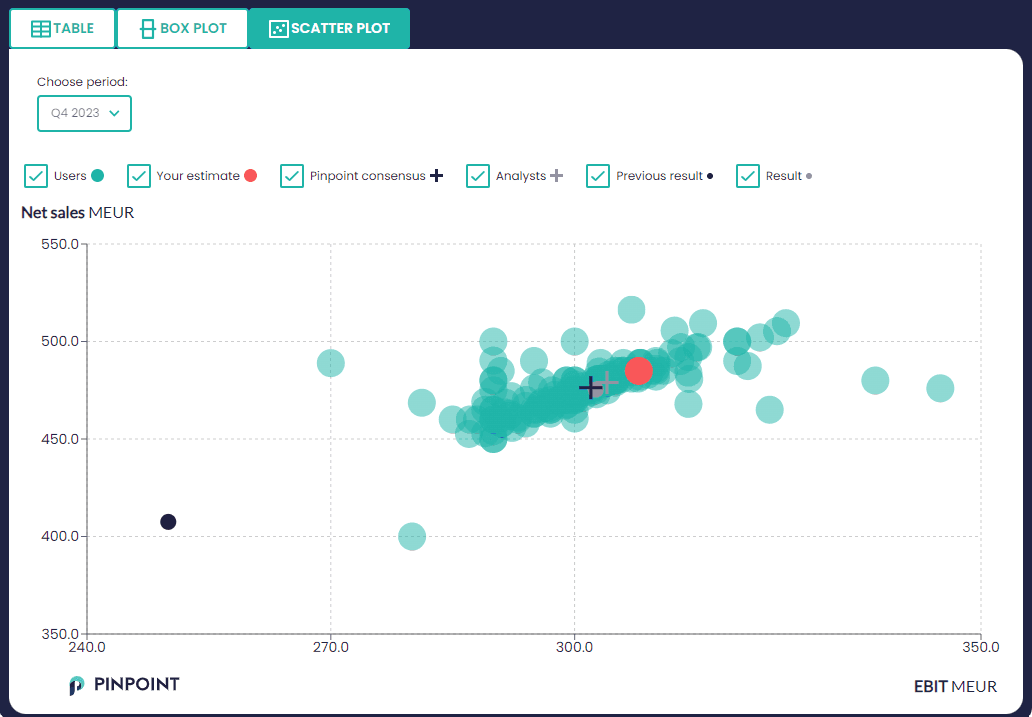Click the grey Analysts plus legend icon

(x=557, y=176)
